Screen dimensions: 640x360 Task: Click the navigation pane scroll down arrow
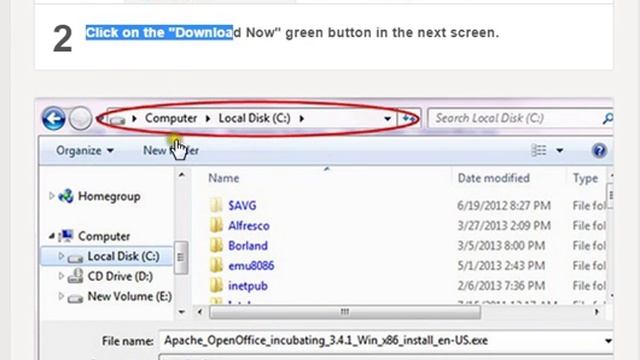[x=182, y=312]
